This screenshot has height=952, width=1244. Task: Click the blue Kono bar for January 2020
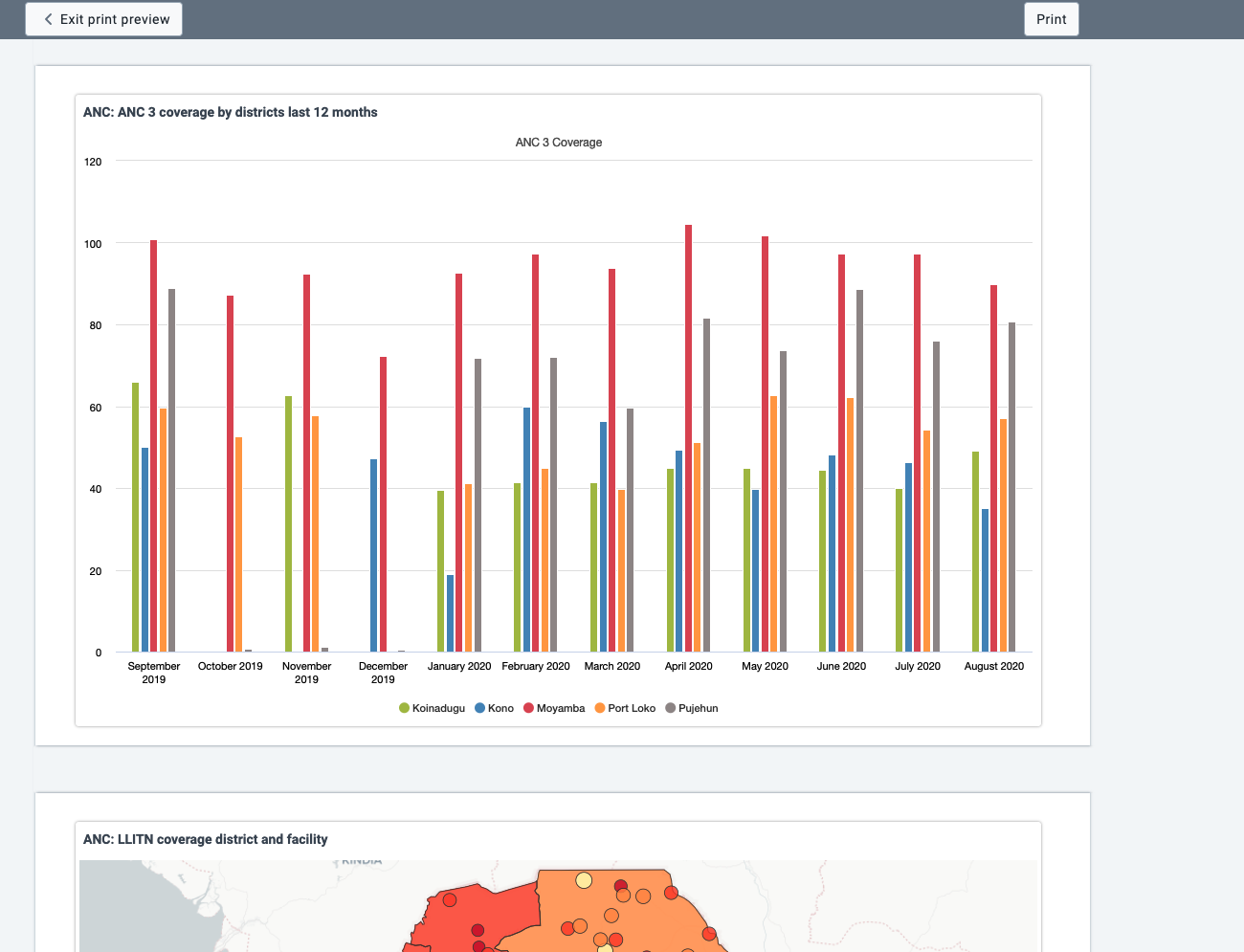(x=451, y=613)
